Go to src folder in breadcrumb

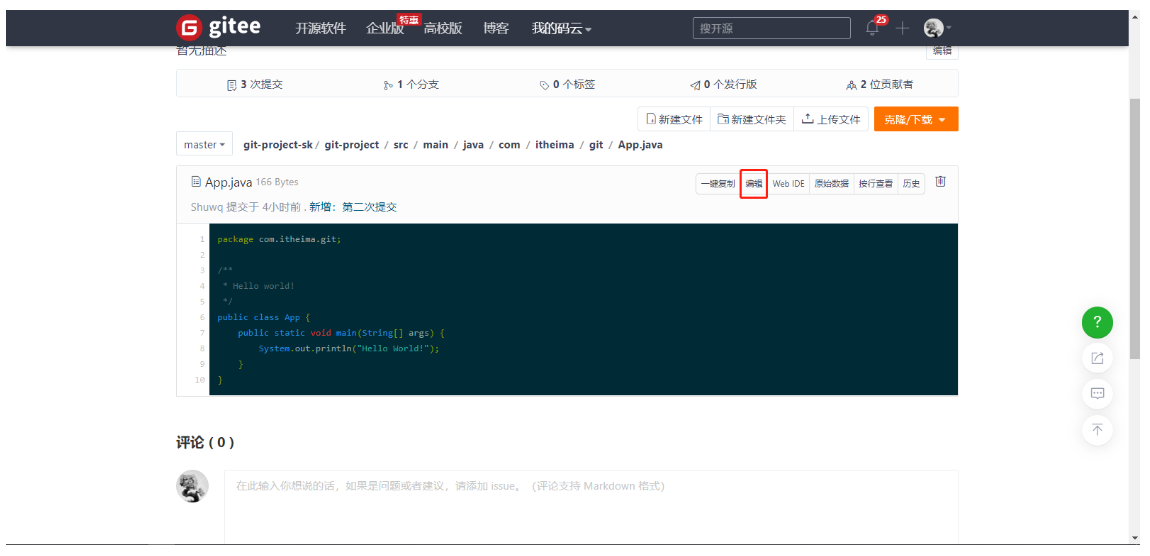400,145
